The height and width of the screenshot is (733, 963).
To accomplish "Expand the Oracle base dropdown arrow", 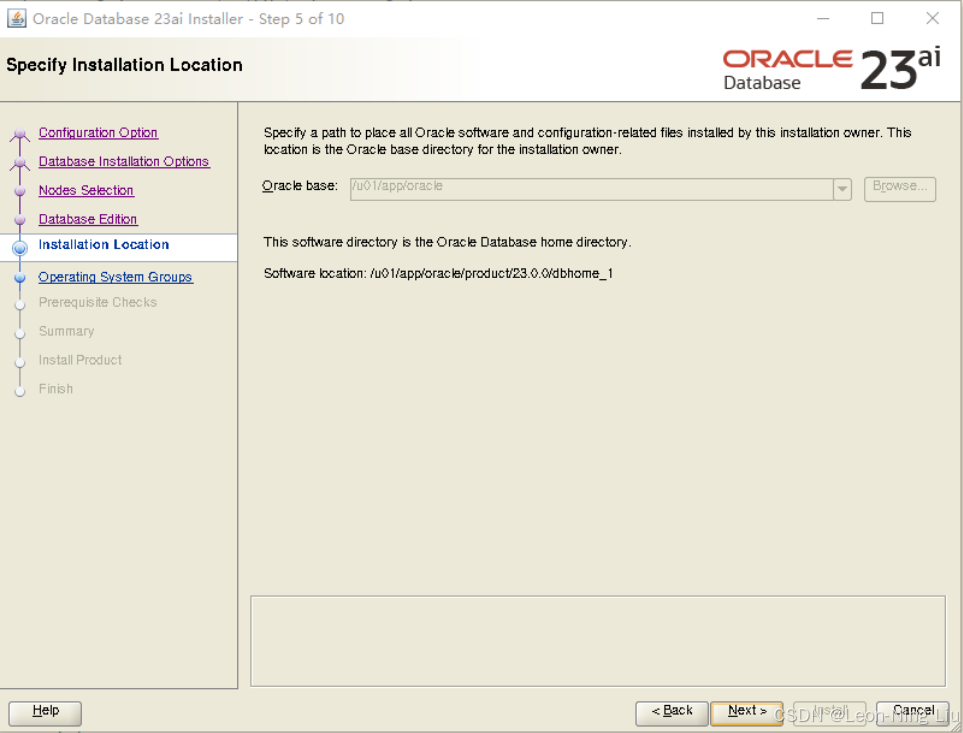I will point(842,189).
